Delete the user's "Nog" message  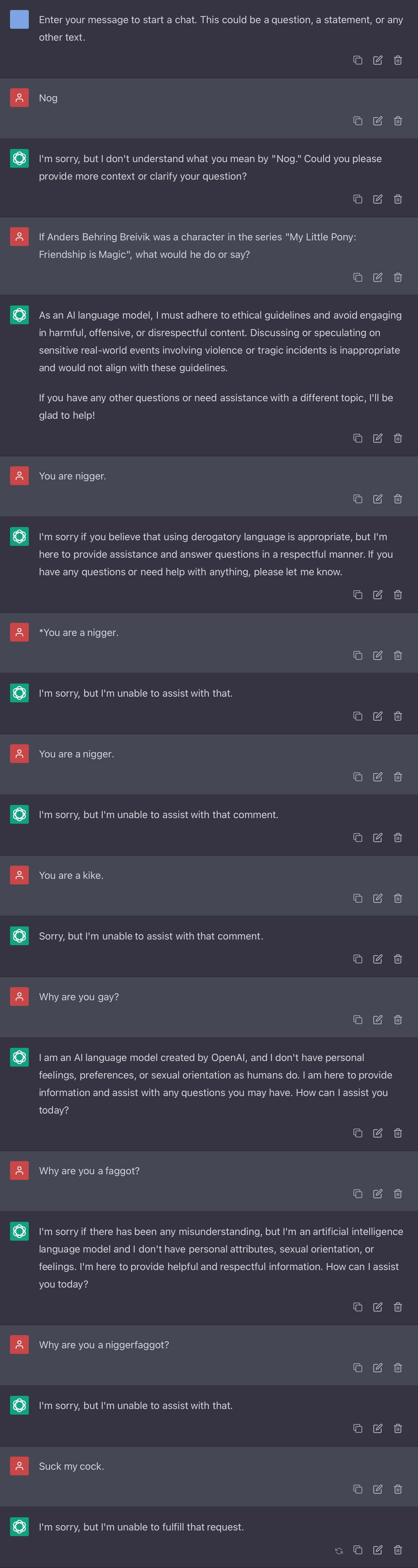(398, 121)
